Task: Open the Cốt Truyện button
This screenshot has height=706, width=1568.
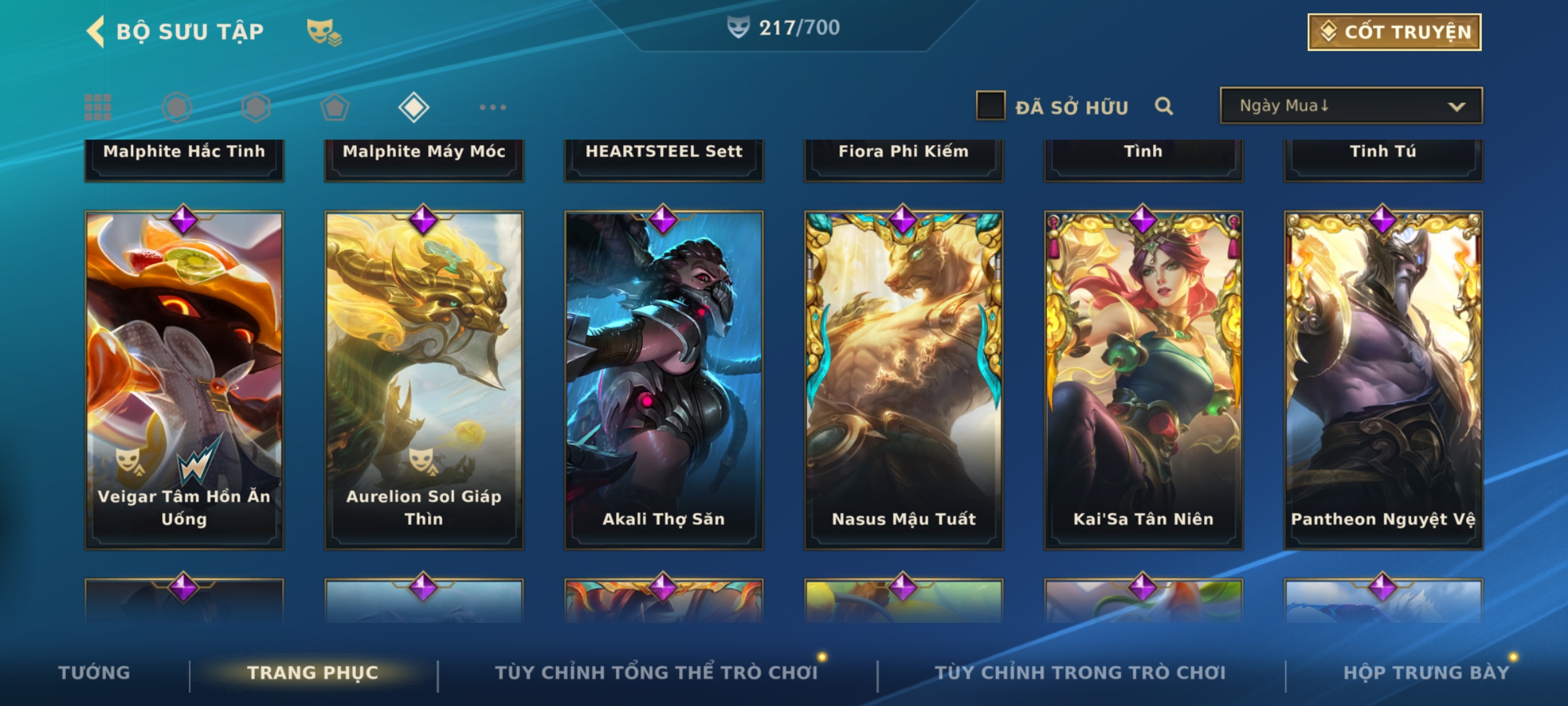Action: [1394, 32]
